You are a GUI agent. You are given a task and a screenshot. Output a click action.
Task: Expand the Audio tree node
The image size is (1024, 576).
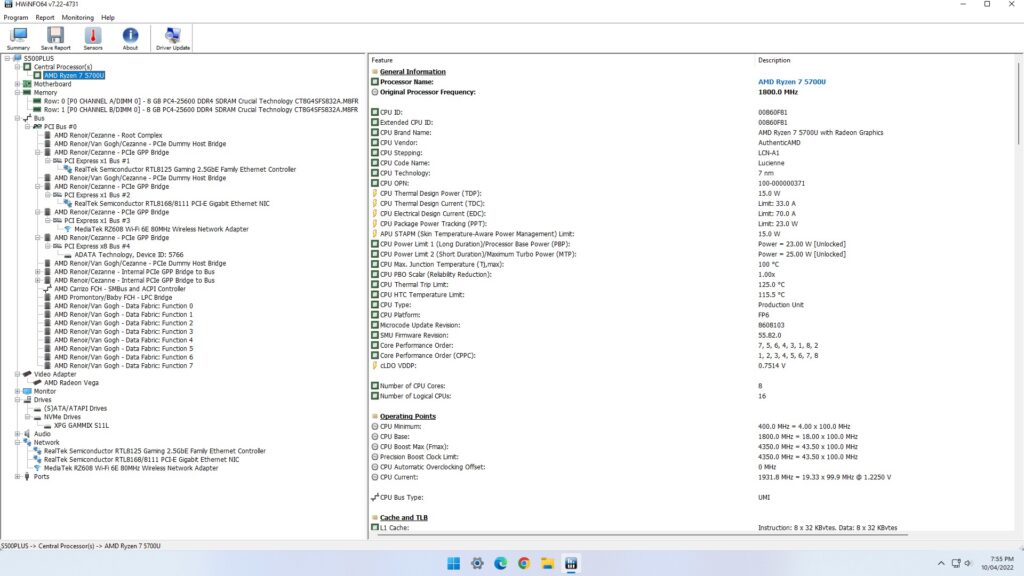(x=17, y=434)
